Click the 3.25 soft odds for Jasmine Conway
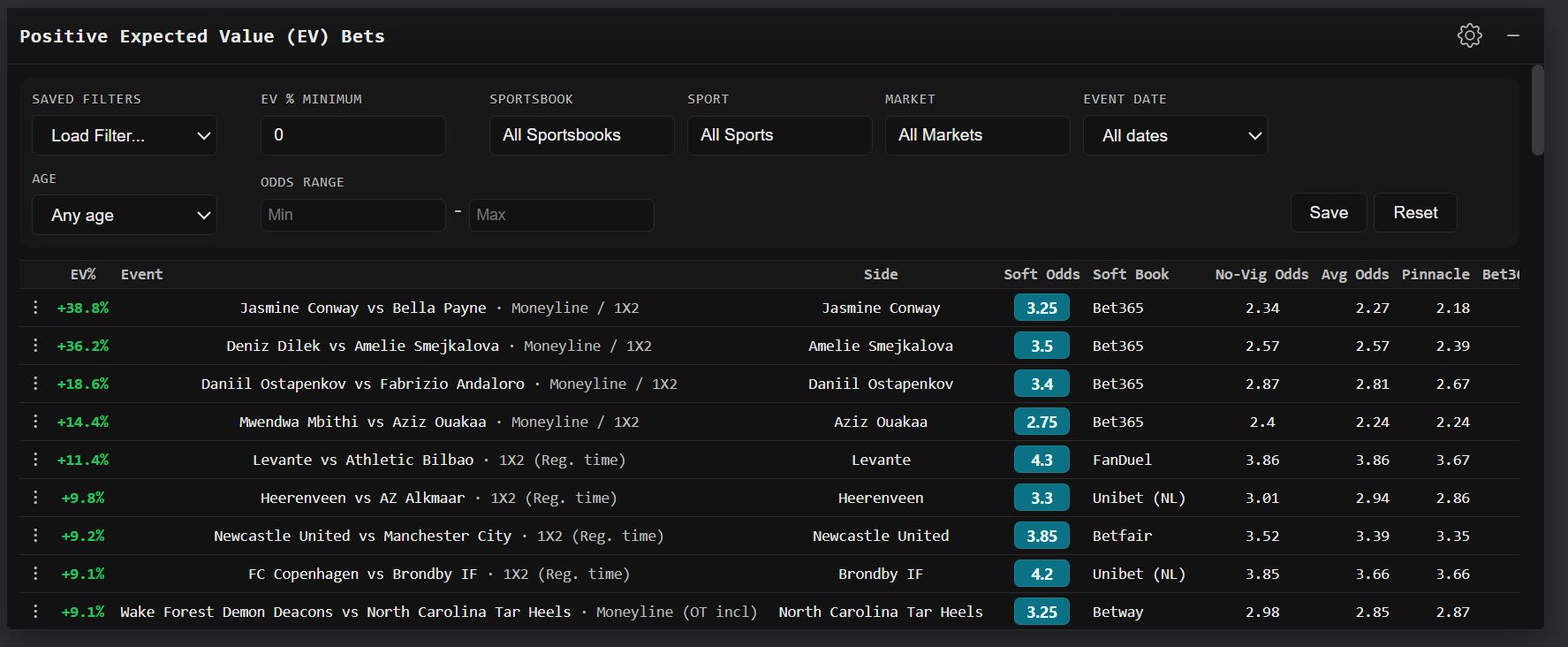This screenshot has width=1568, height=647. click(x=1042, y=308)
